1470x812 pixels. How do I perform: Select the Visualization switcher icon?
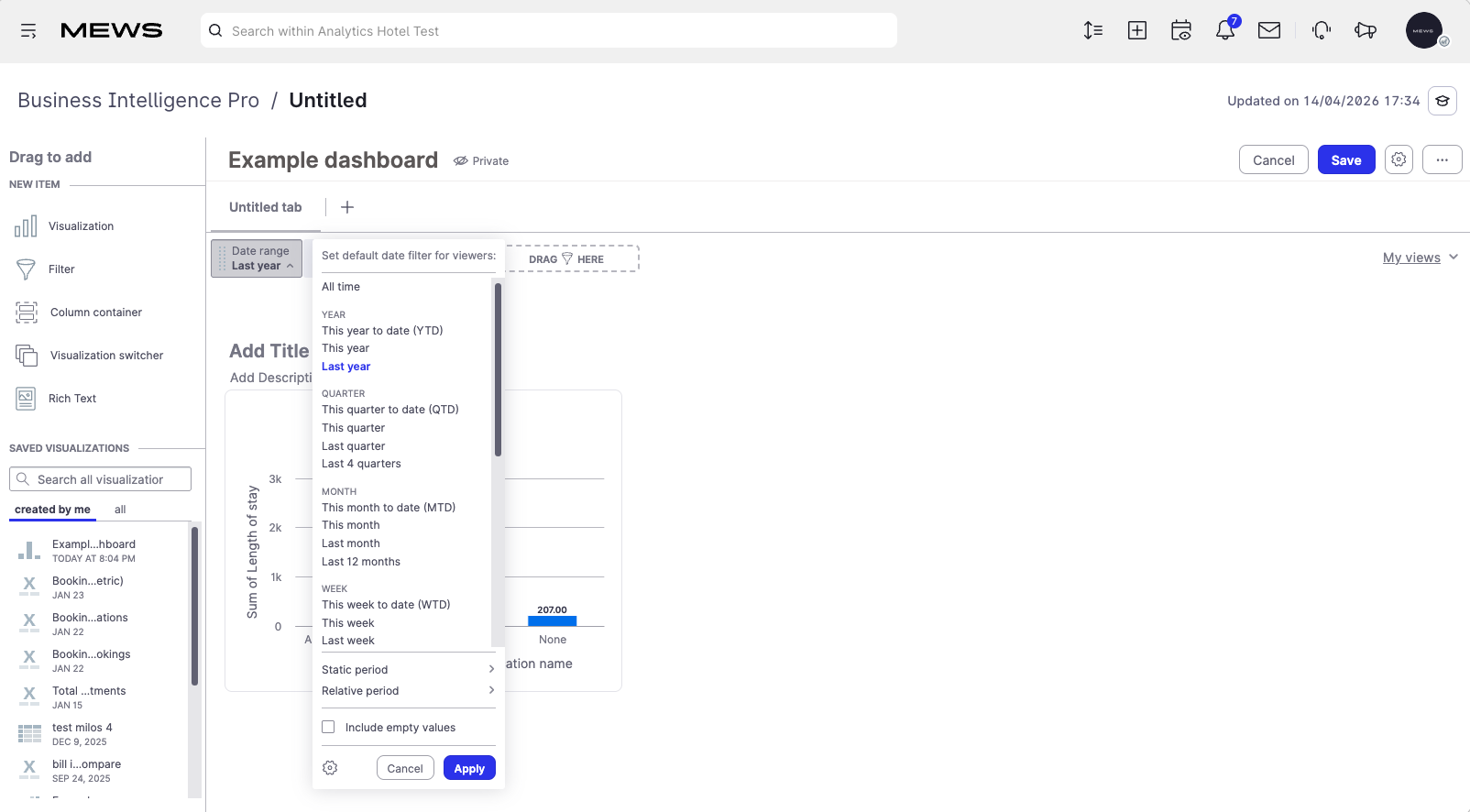coord(27,356)
